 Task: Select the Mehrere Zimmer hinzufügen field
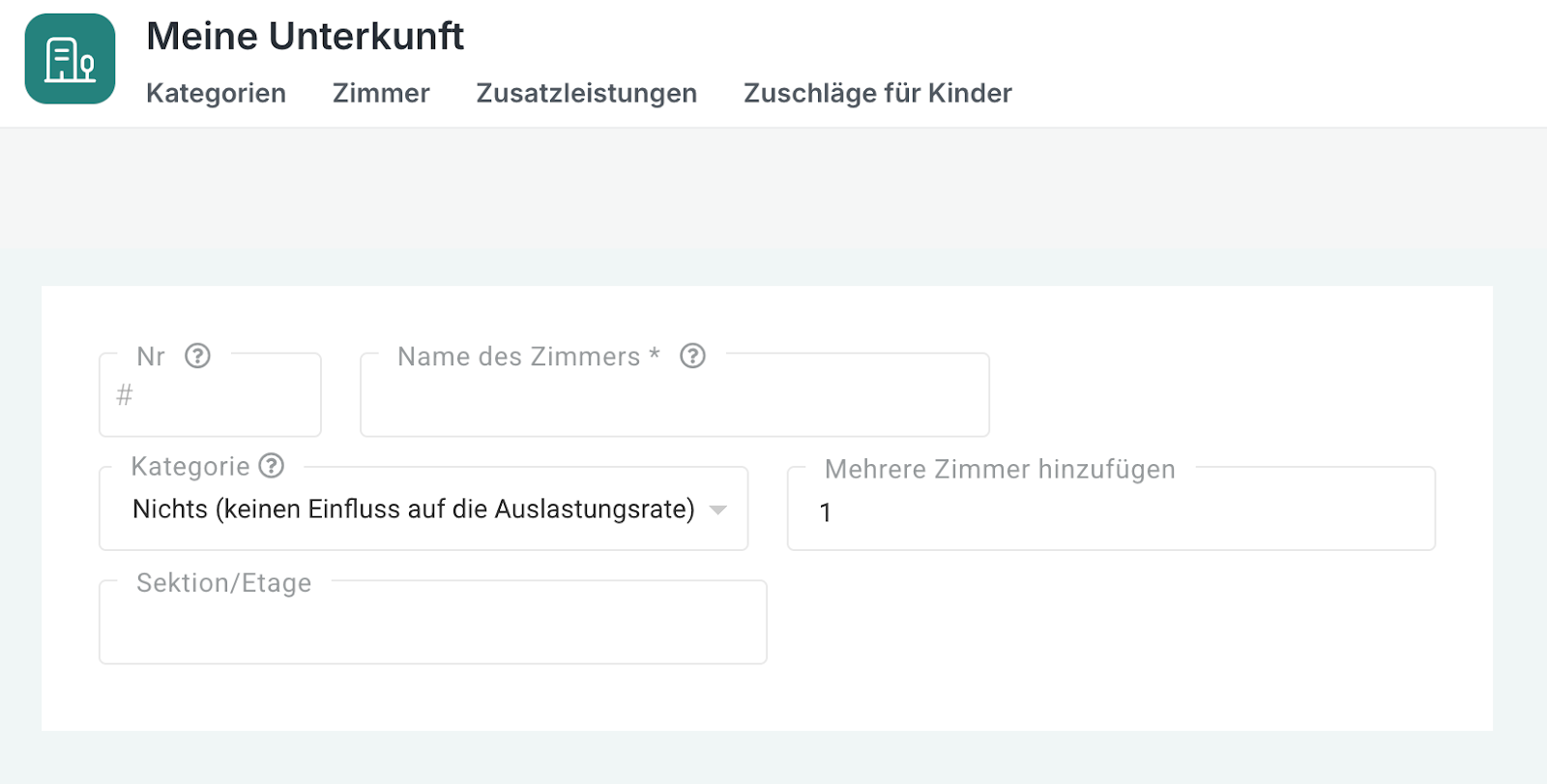[1111, 508]
